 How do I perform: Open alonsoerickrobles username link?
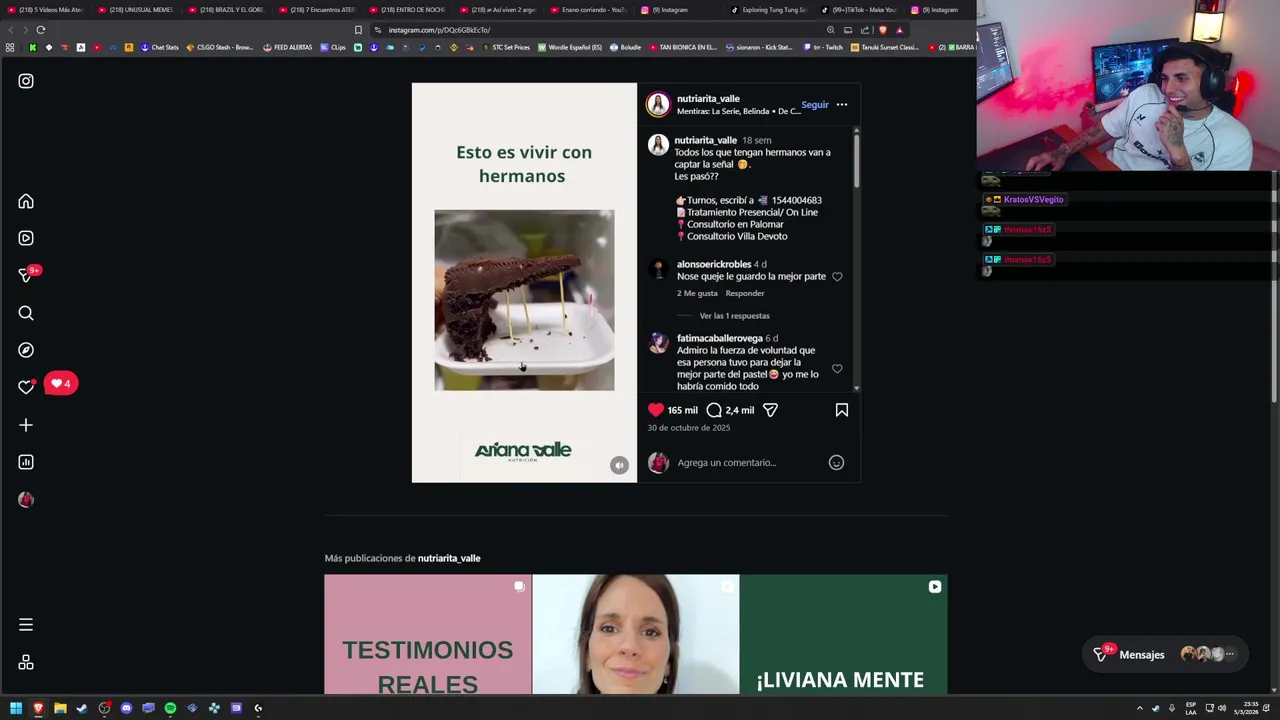coord(714,265)
